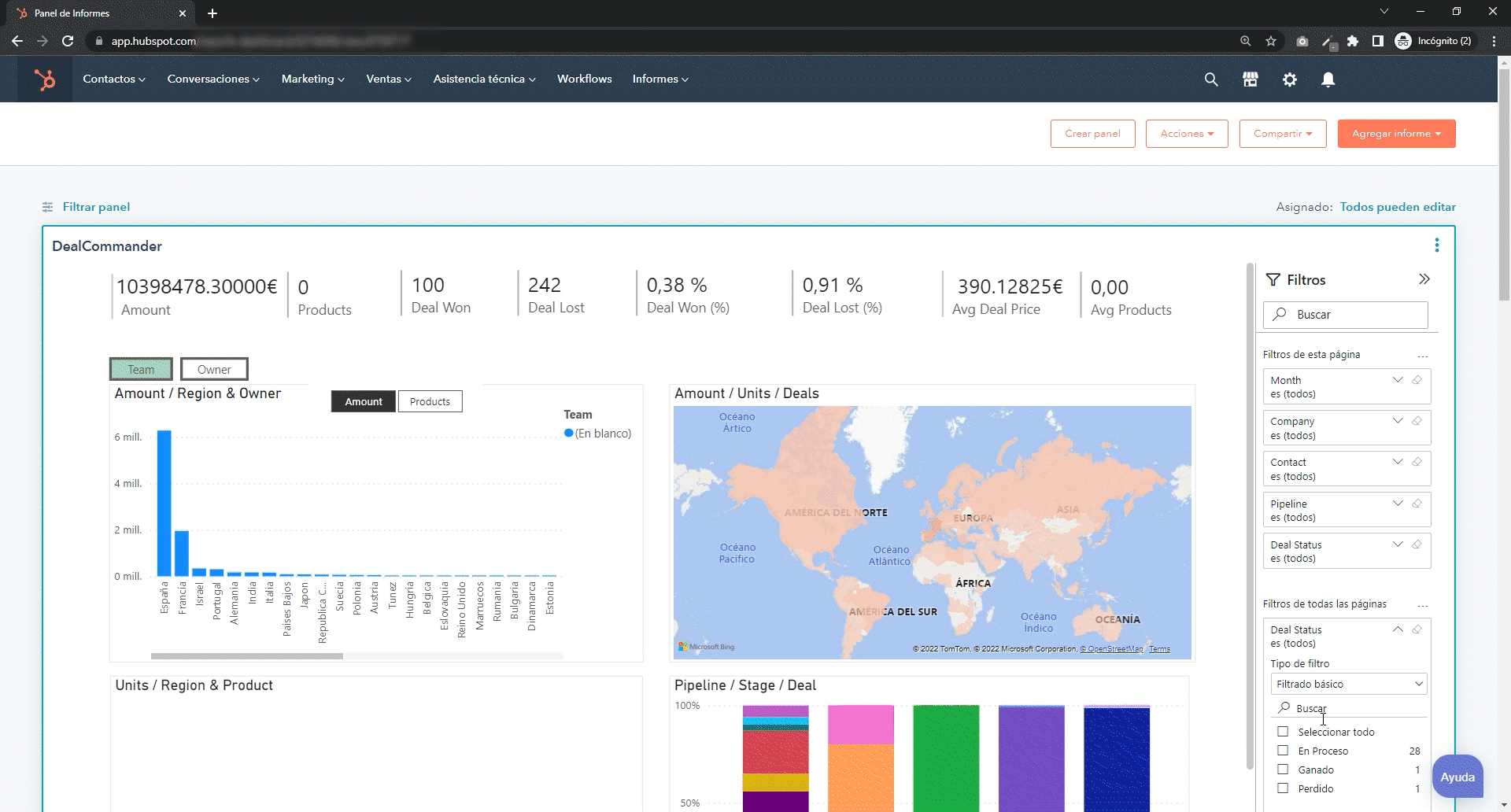Open the settings gear in navbar
The image size is (1511, 812).
(x=1289, y=79)
